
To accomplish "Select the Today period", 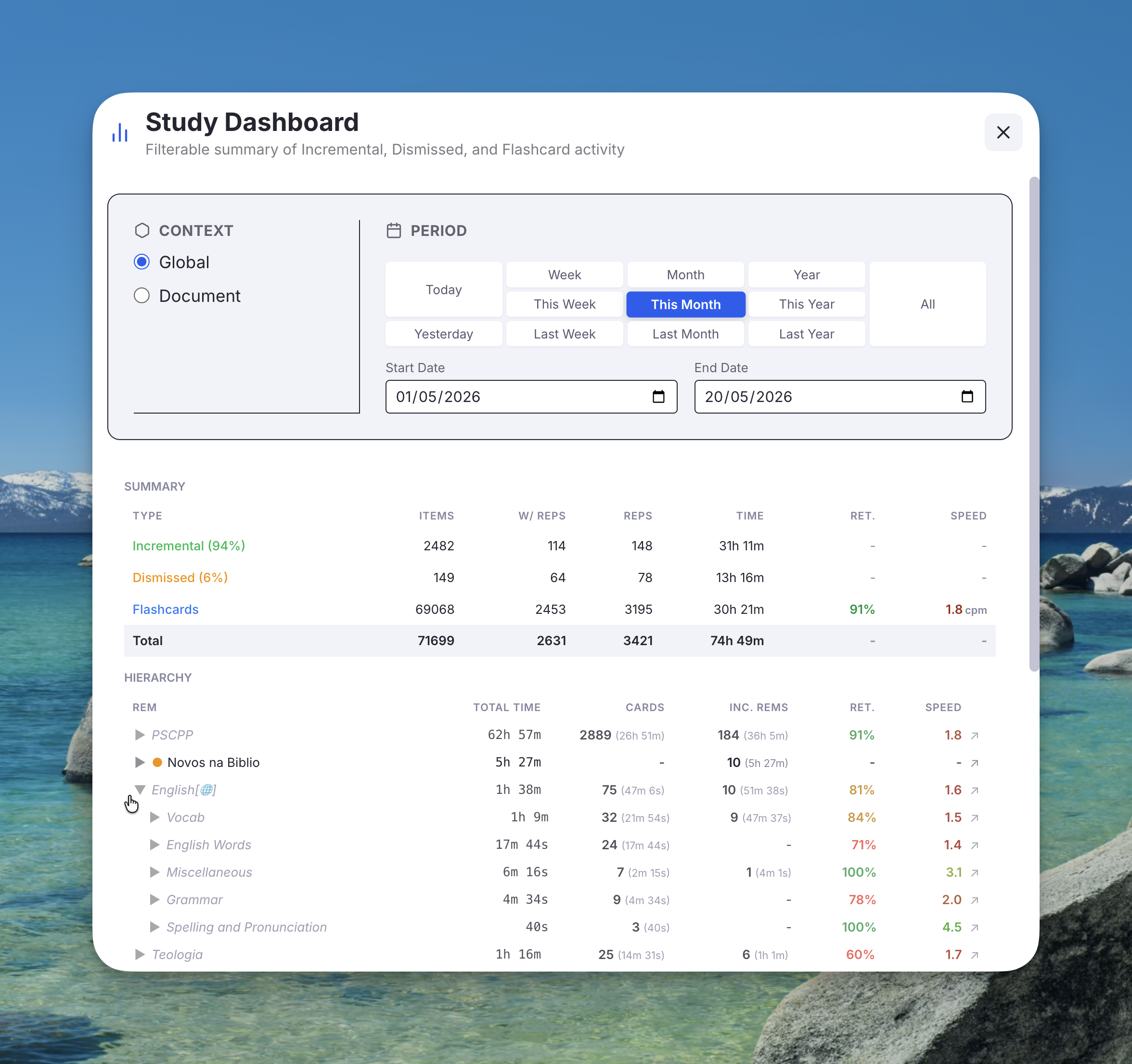I will click(x=444, y=289).
